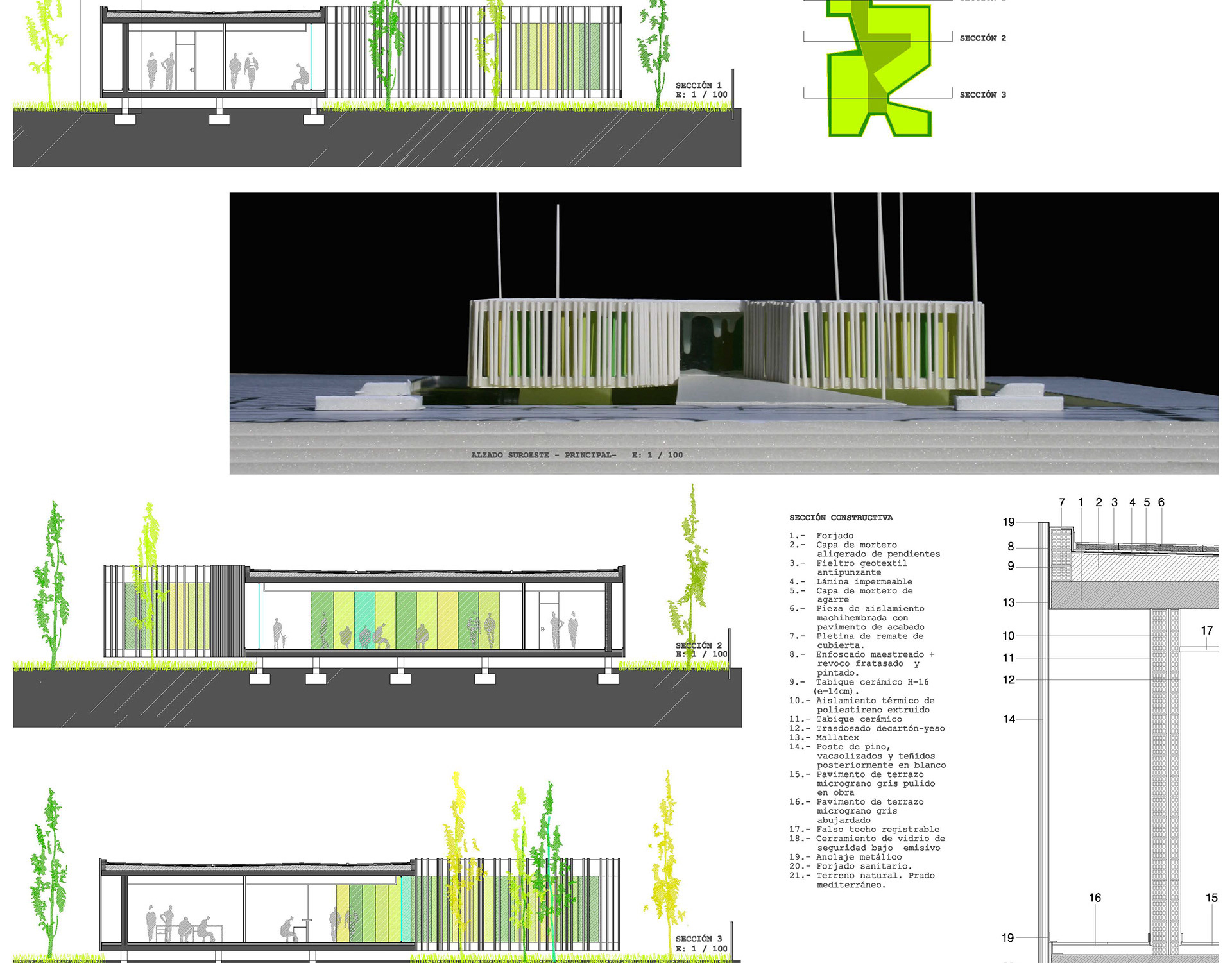Click legend entry '16.- Pavimento de terrazo abujardado'

[x=857, y=811]
